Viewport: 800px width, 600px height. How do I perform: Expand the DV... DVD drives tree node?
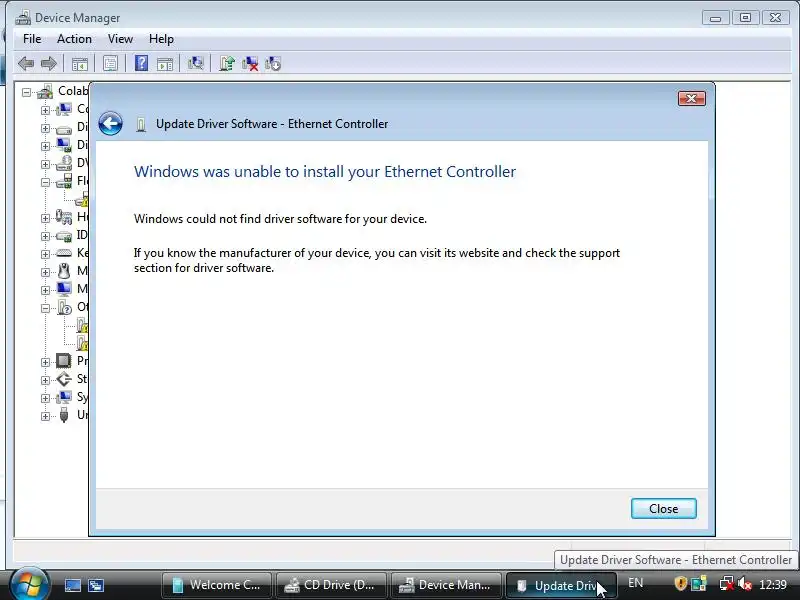click(x=45, y=164)
